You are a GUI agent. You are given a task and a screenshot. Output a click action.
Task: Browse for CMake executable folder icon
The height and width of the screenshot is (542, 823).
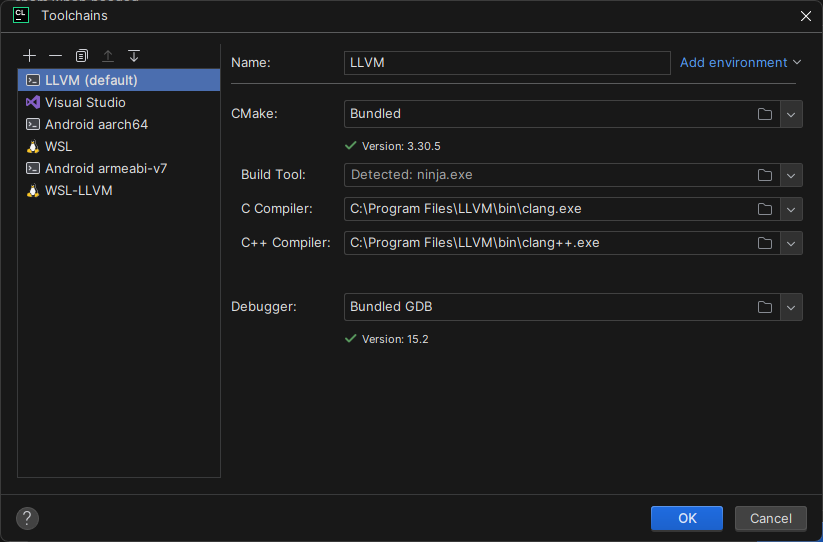click(x=765, y=114)
